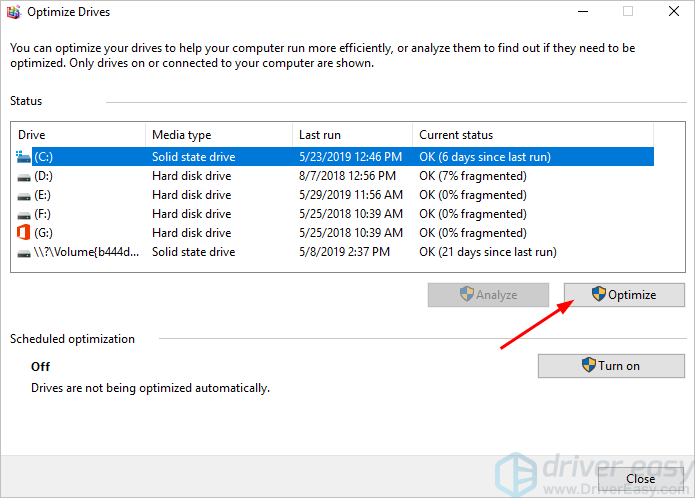Click the F: drive icon
Screen dimensions: 695x498
tap(25, 214)
